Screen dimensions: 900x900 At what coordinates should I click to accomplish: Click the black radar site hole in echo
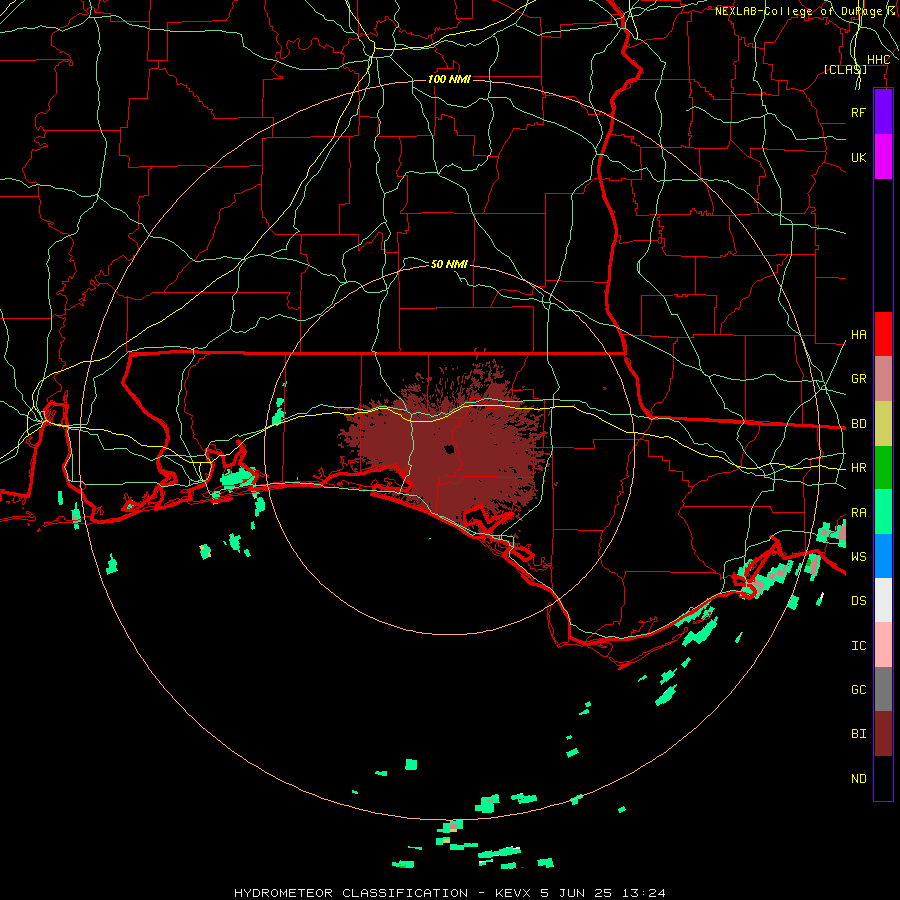[449, 449]
